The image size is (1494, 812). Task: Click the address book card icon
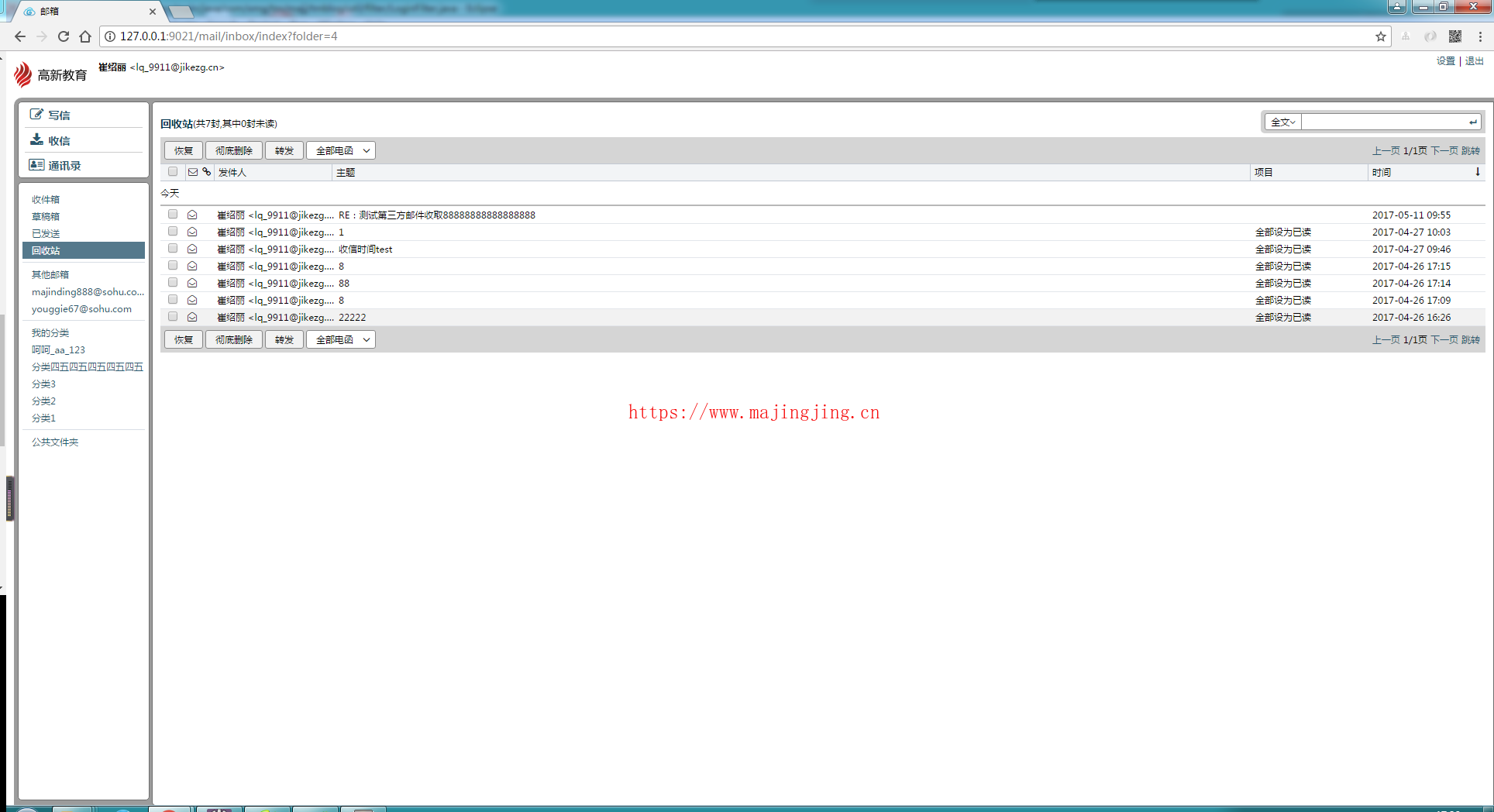[x=36, y=165]
